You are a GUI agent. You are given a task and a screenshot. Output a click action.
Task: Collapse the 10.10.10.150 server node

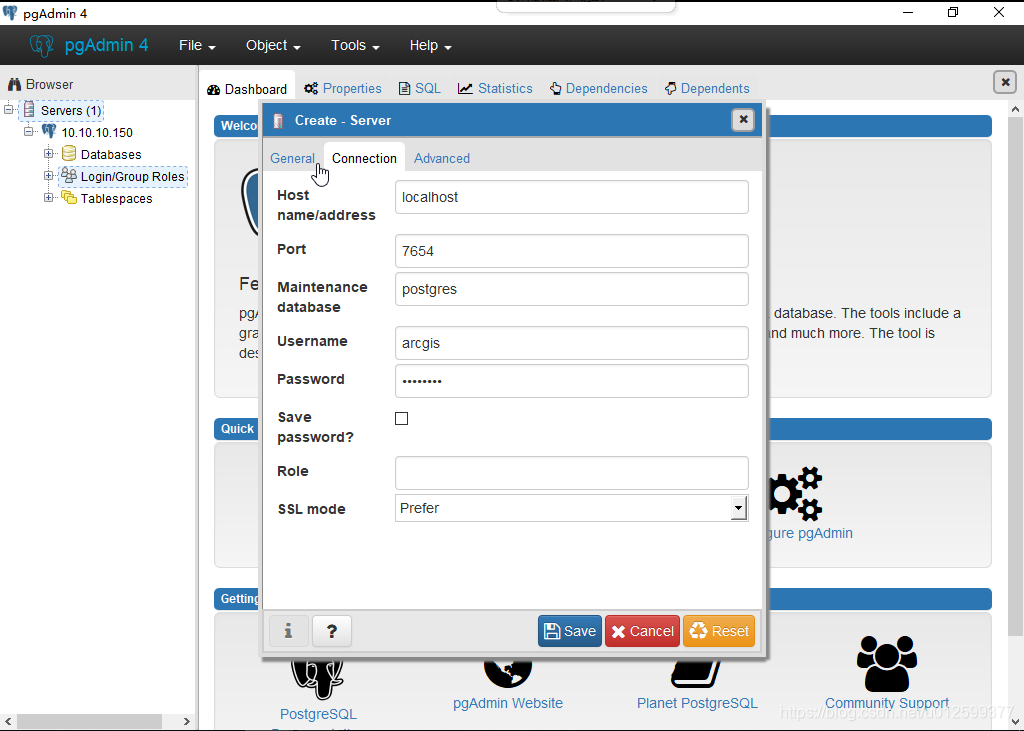[x=29, y=131]
